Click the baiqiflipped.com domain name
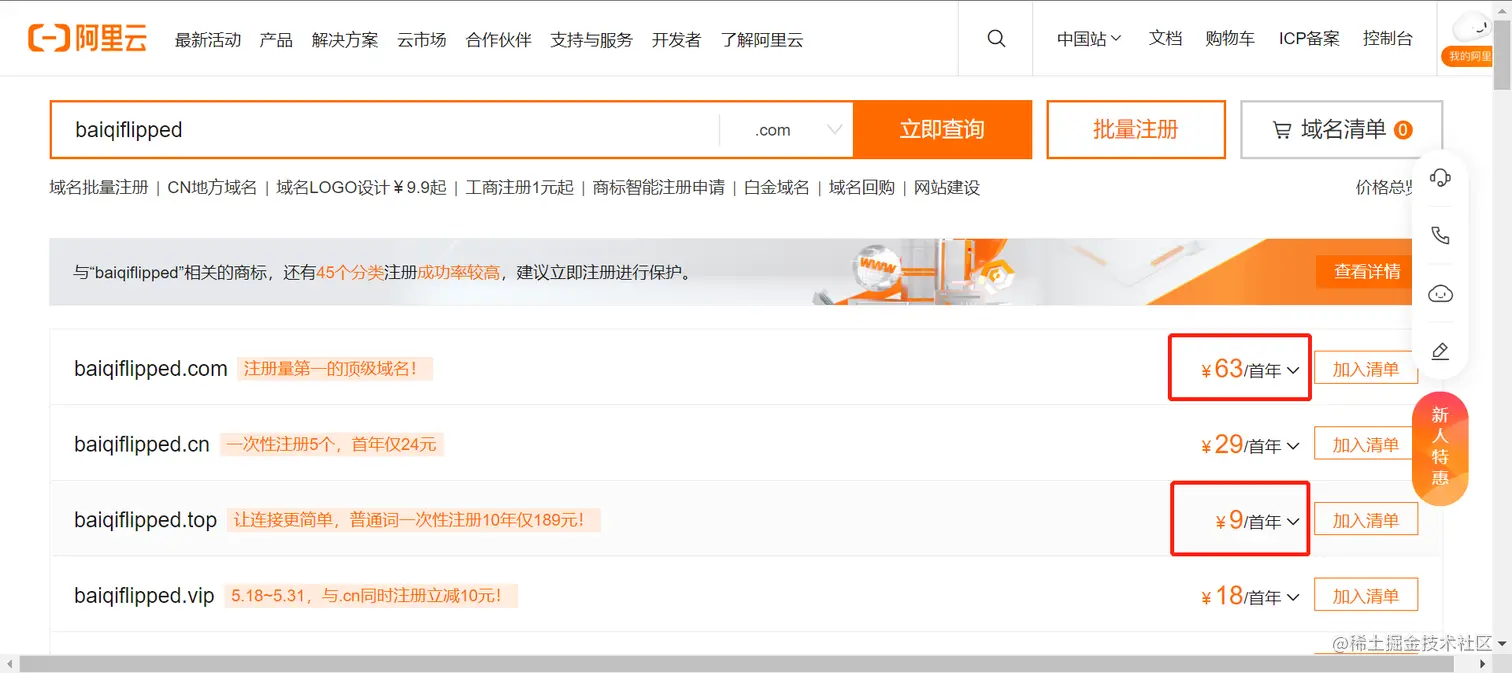This screenshot has width=1512, height=673. [x=151, y=369]
